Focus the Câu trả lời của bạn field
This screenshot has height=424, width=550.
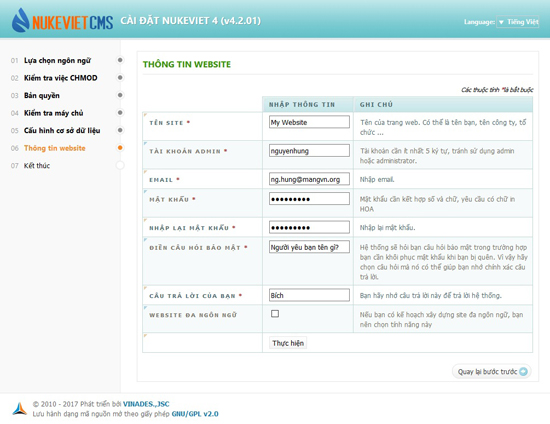[x=309, y=295]
